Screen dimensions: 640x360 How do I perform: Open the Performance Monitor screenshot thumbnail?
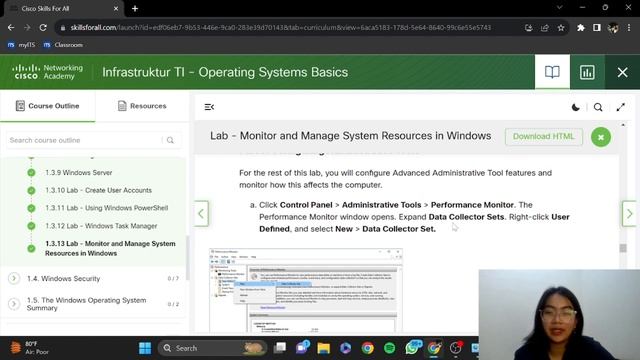coord(306,290)
